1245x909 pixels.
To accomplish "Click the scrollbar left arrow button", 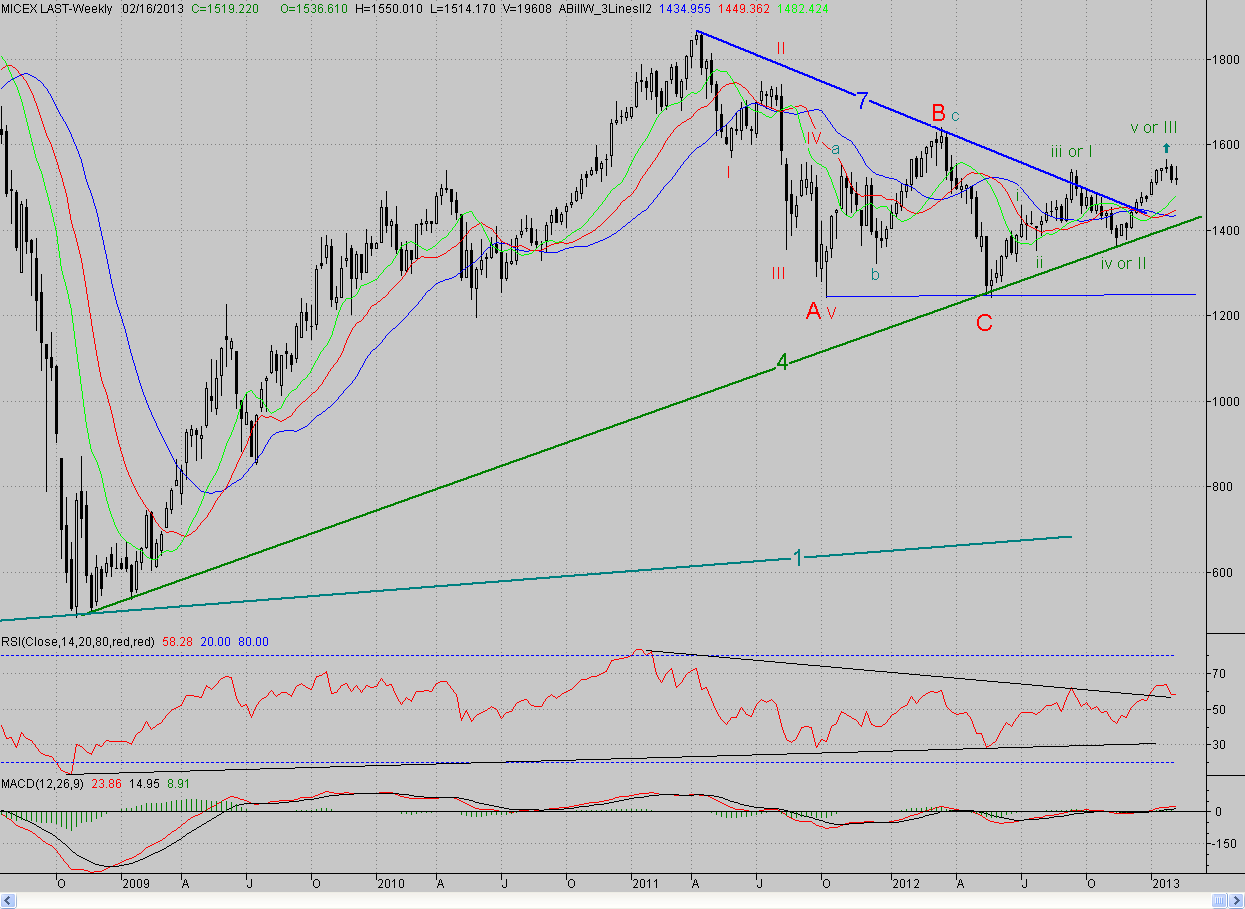I will pos(7,900).
